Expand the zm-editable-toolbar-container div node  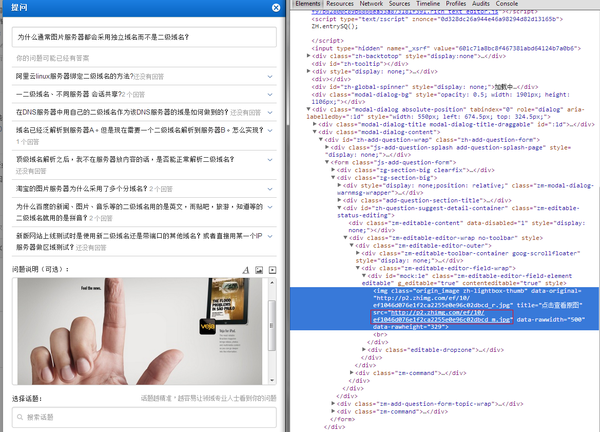pyautogui.click(x=358, y=253)
